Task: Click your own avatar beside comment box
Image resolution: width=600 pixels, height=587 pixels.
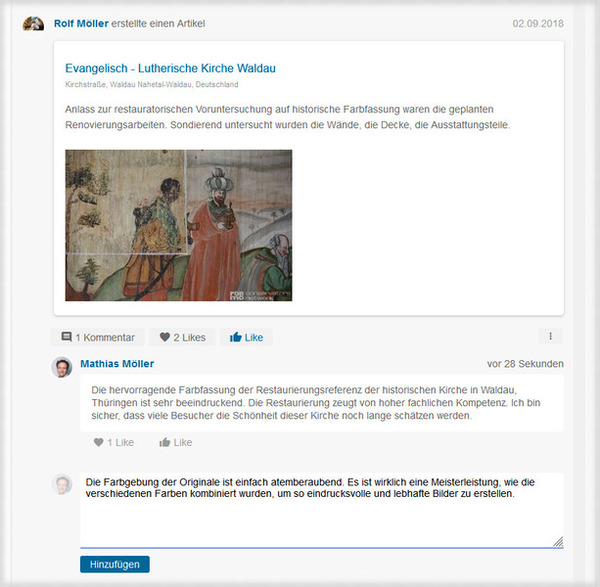Action: click(62, 484)
